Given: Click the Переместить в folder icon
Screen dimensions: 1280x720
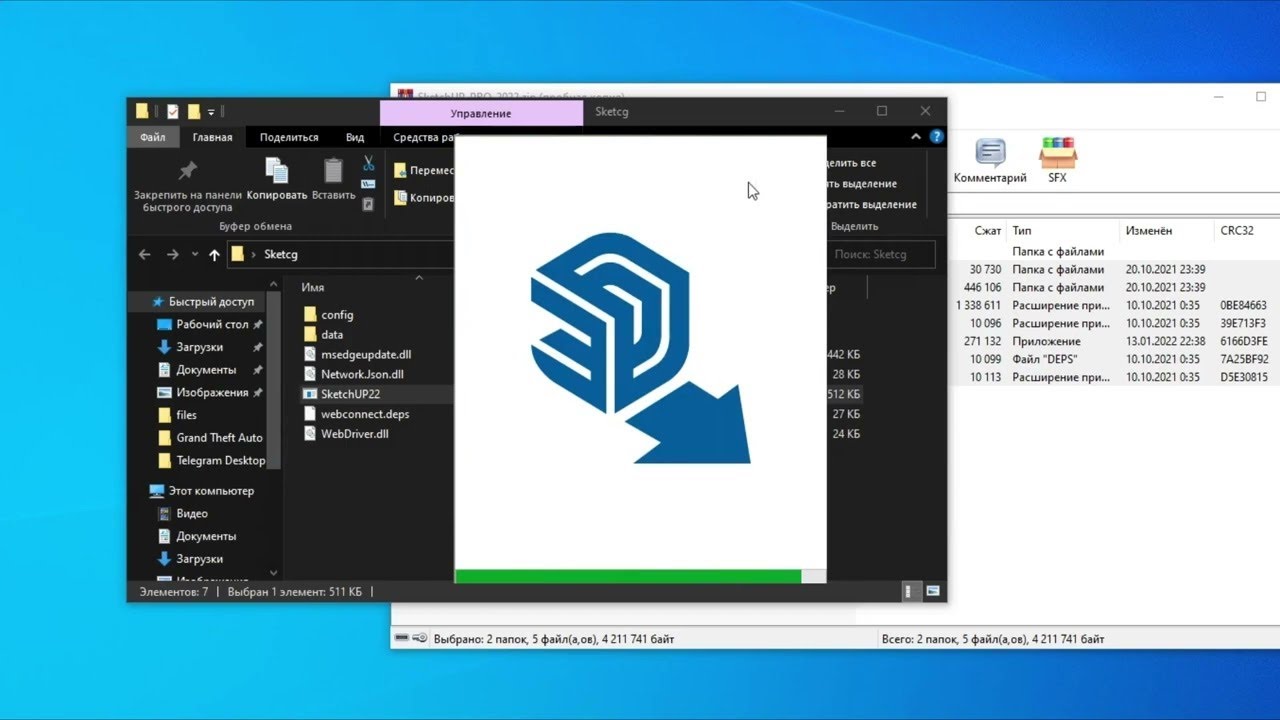Looking at the screenshot, I should (400, 170).
